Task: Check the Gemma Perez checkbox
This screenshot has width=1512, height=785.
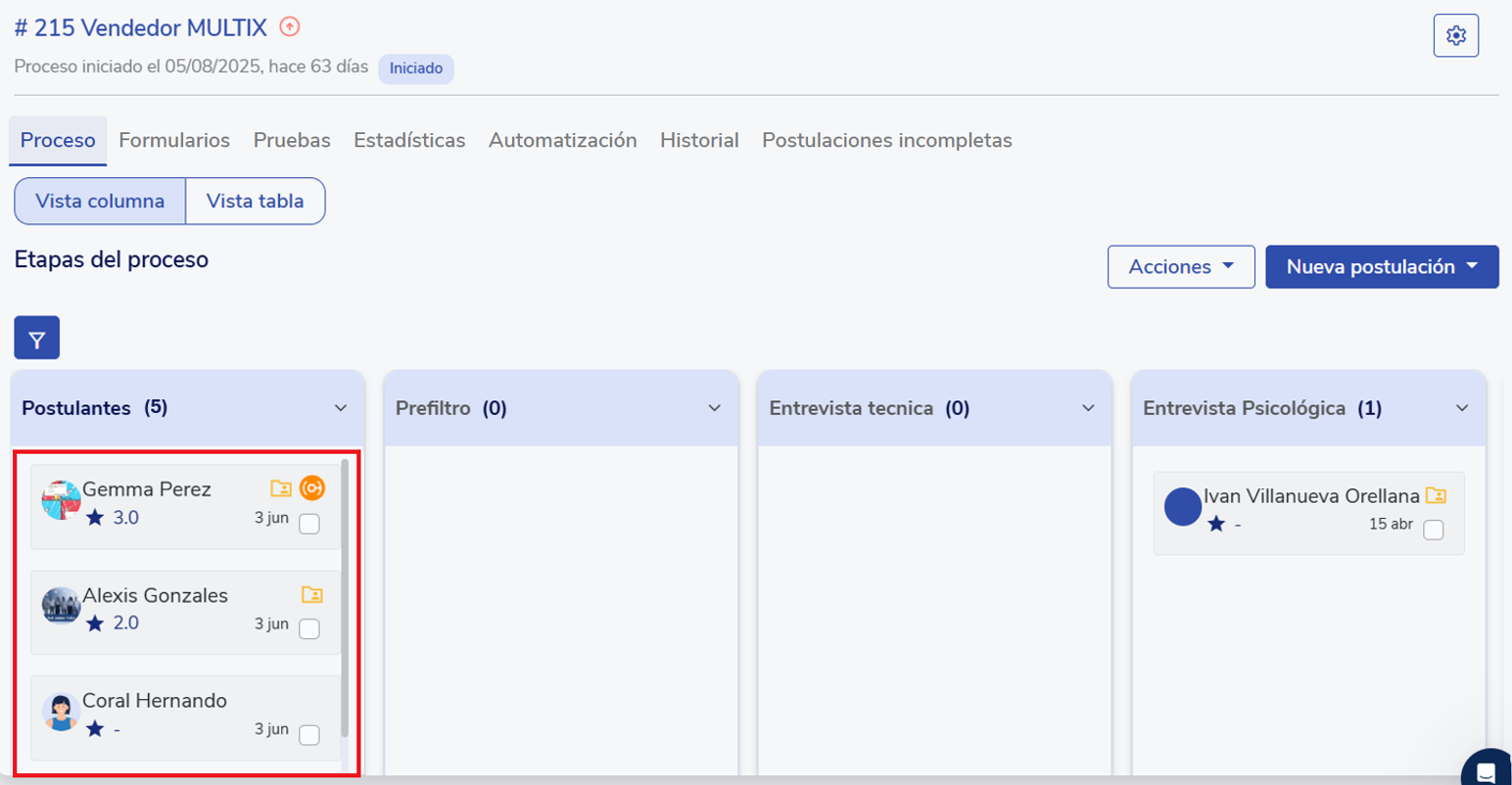Action: tap(309, 525)
